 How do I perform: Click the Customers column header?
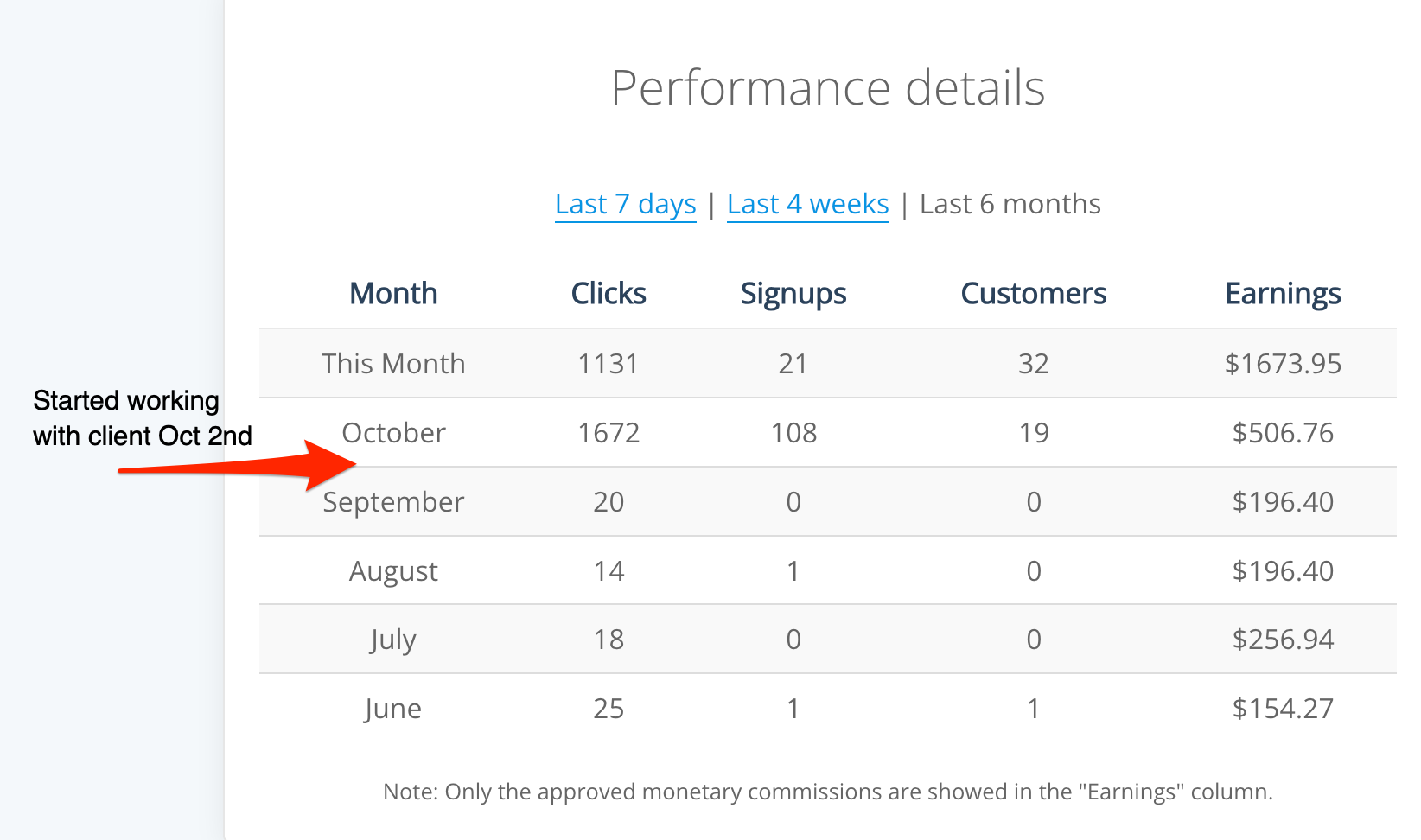pos(1033,294)
